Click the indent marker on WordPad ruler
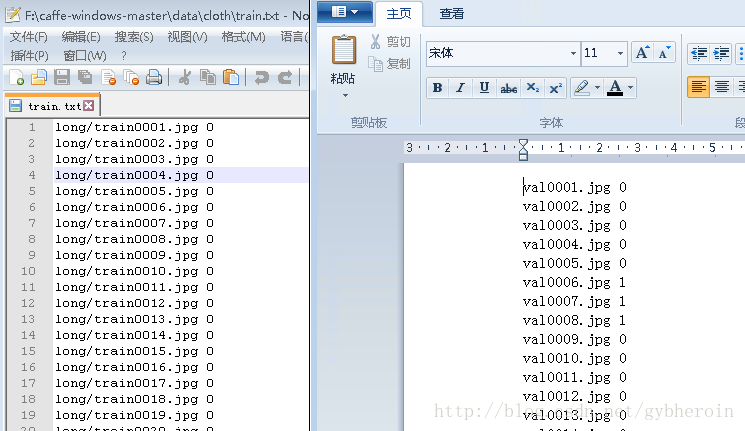 coord(523,149)
